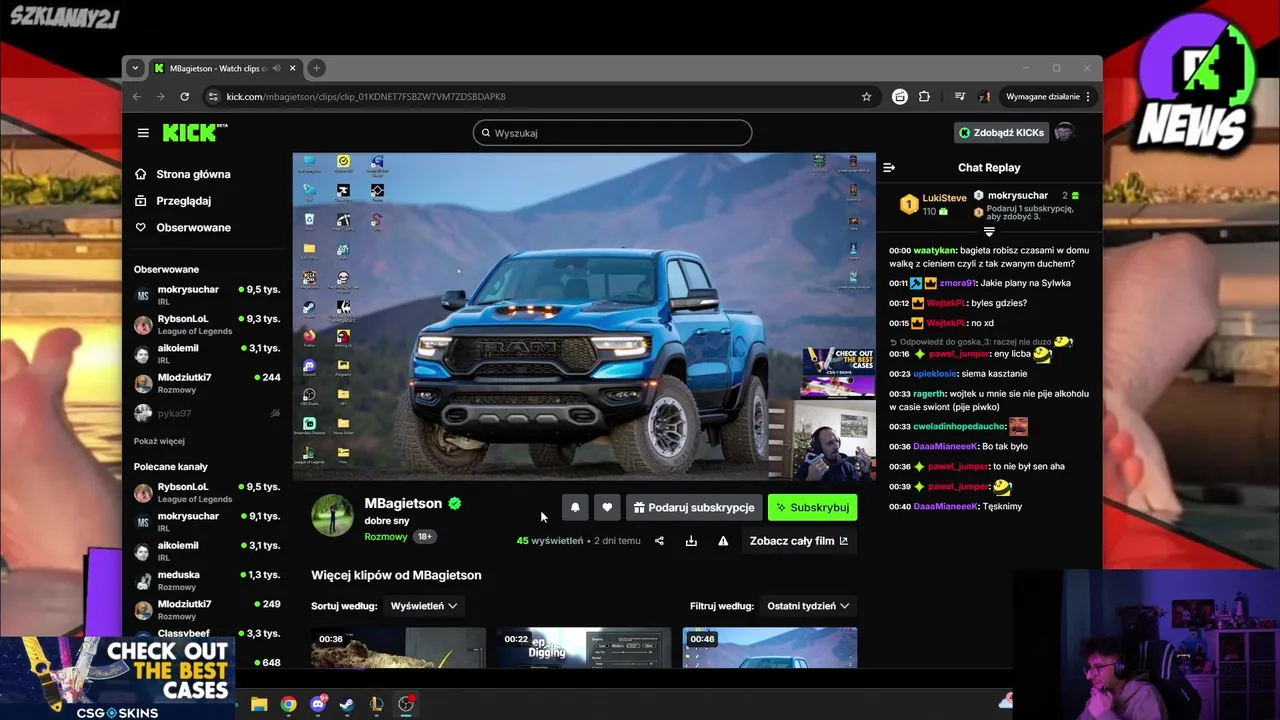
Task: Open the Ostatni tydzień filter dropdown
Action: tap(808, 606)
